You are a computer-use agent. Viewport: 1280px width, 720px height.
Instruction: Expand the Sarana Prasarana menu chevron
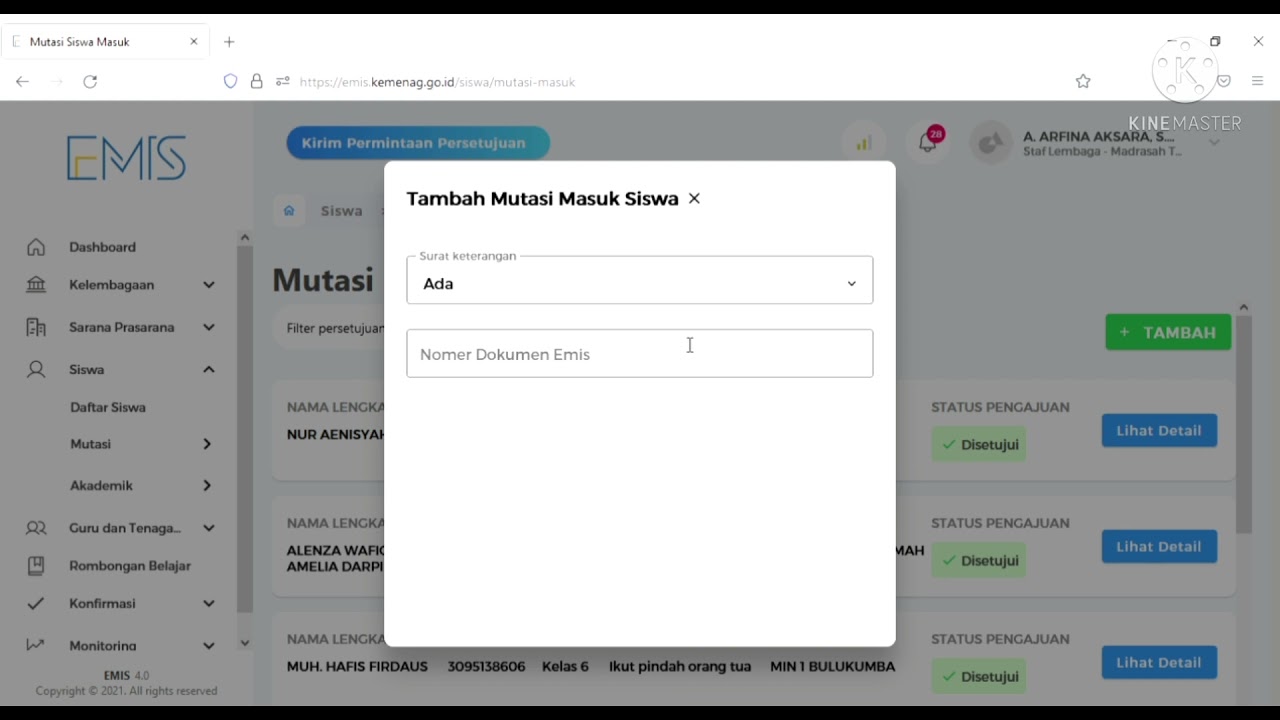209,327
